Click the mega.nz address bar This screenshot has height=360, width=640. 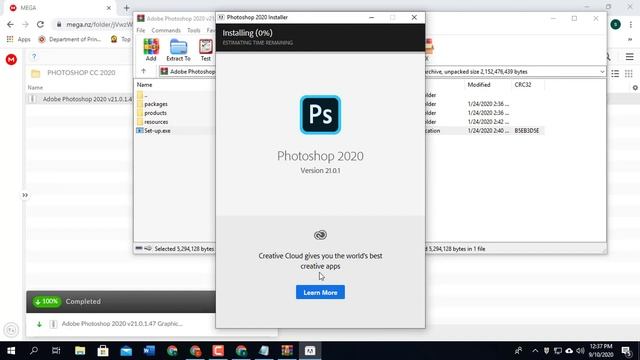click(x=99, y=24)
